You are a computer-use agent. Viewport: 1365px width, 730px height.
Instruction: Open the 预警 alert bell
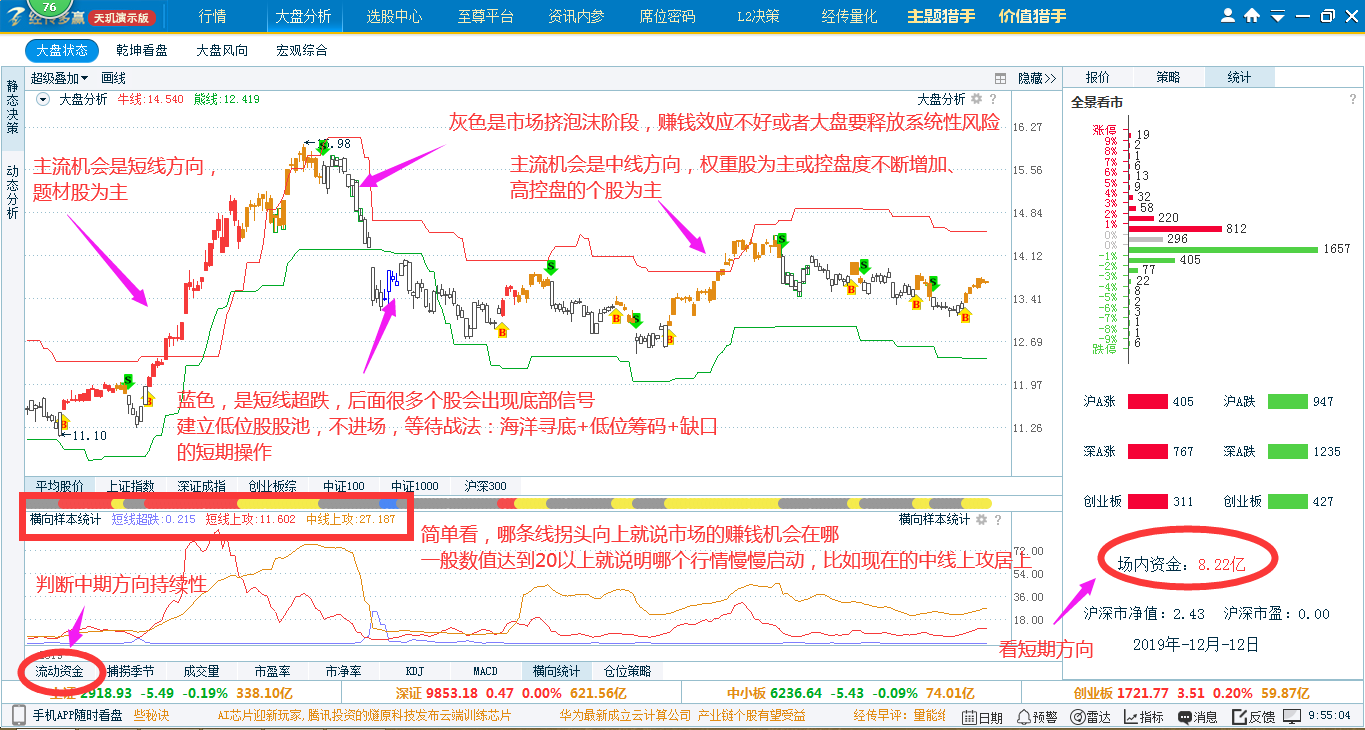1037,716
